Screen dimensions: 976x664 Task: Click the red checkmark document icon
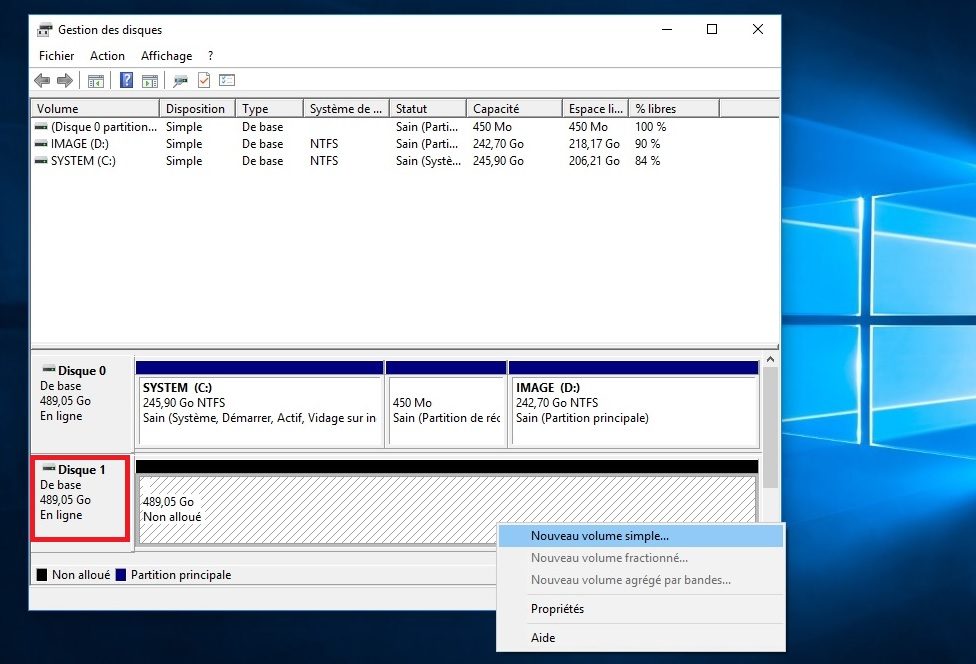204,81
